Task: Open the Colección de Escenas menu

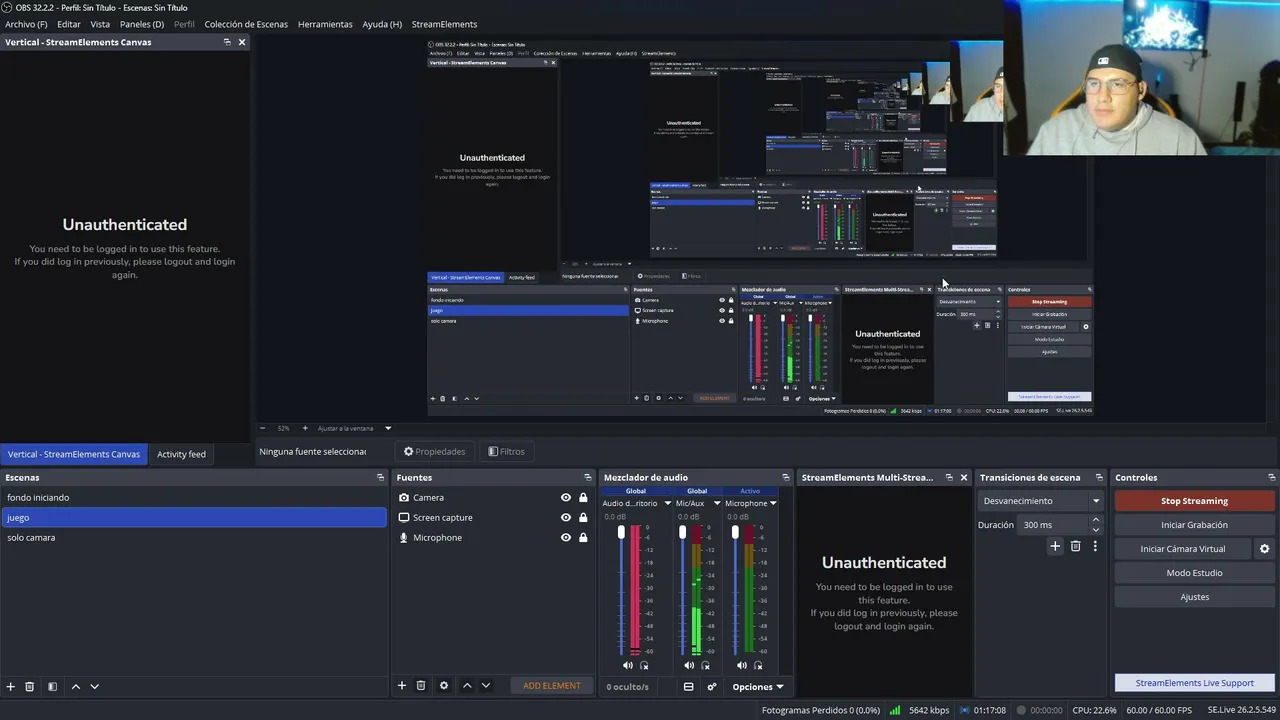Action: click(x=246, y=24)
